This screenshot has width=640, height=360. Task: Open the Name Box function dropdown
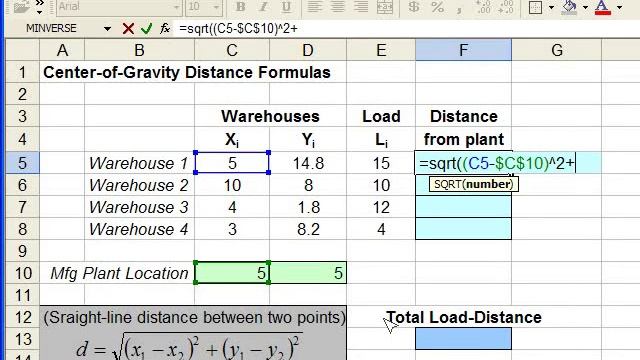pos(107,29)
